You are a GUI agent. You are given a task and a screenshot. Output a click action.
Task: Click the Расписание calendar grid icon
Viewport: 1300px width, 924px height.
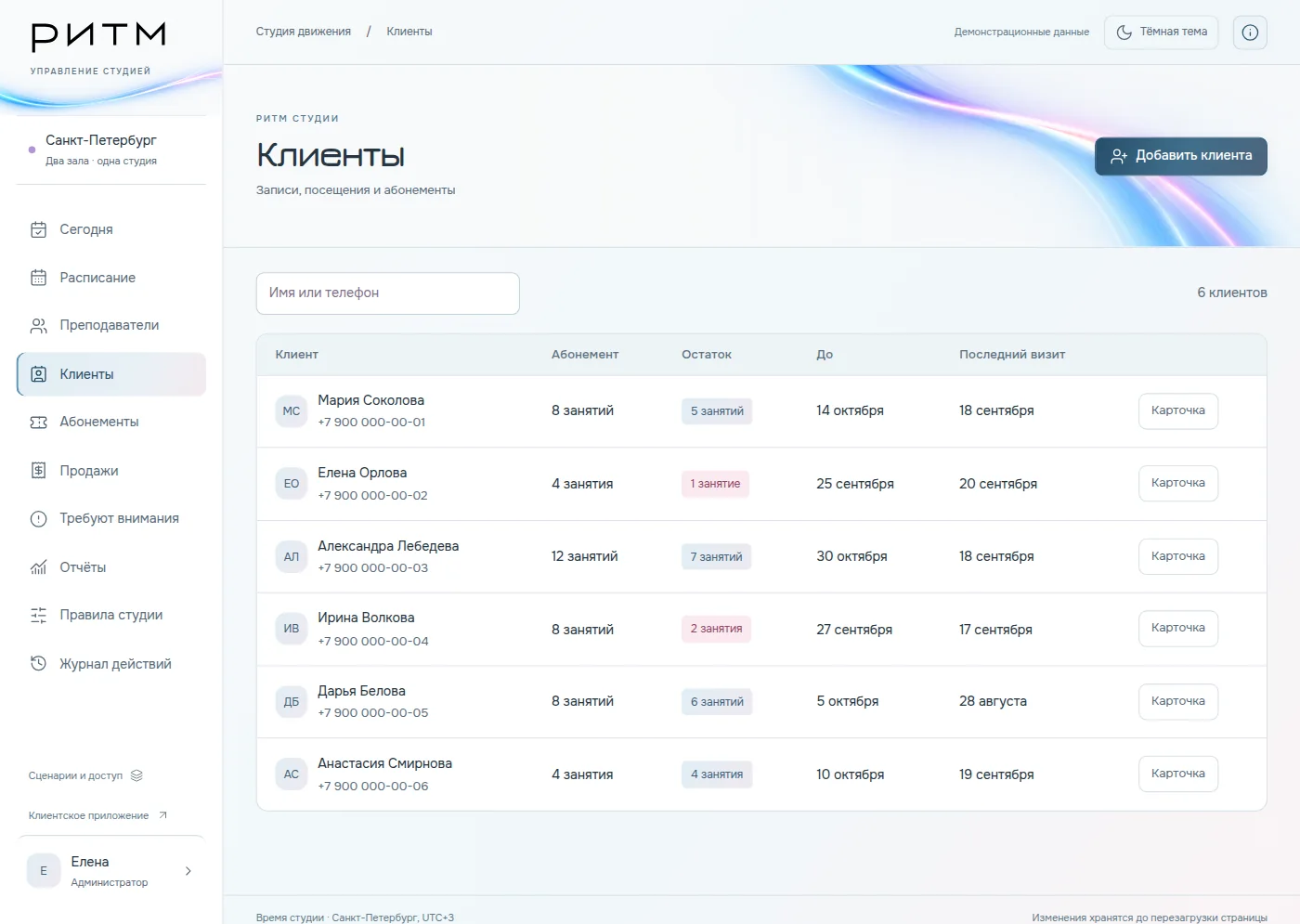pyautogui.click(x=38, y=278)
